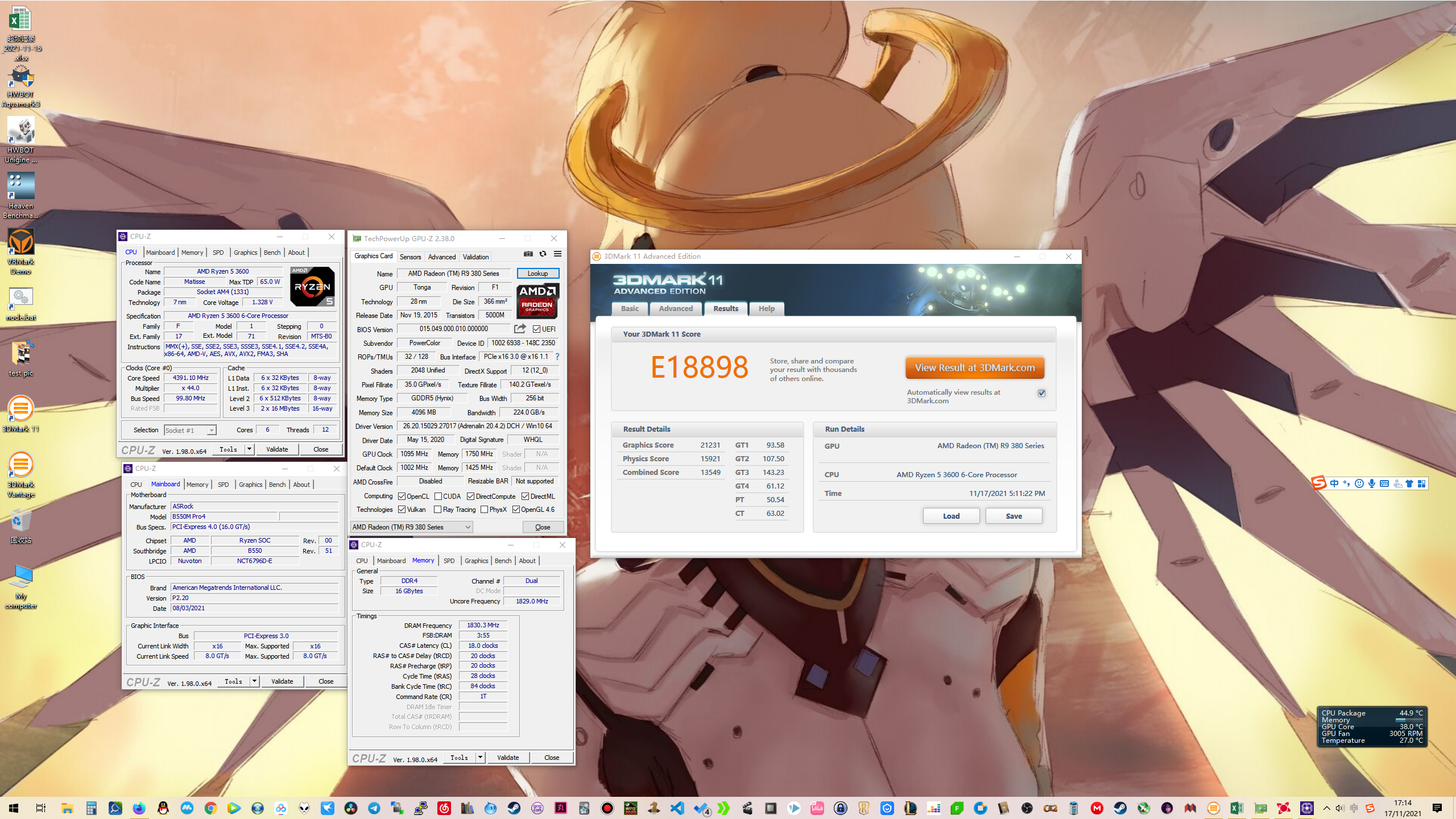1456x819 pixels.
Task: Toggle the UEFI checkbox in GPU-Z
Action: (536, 329)
